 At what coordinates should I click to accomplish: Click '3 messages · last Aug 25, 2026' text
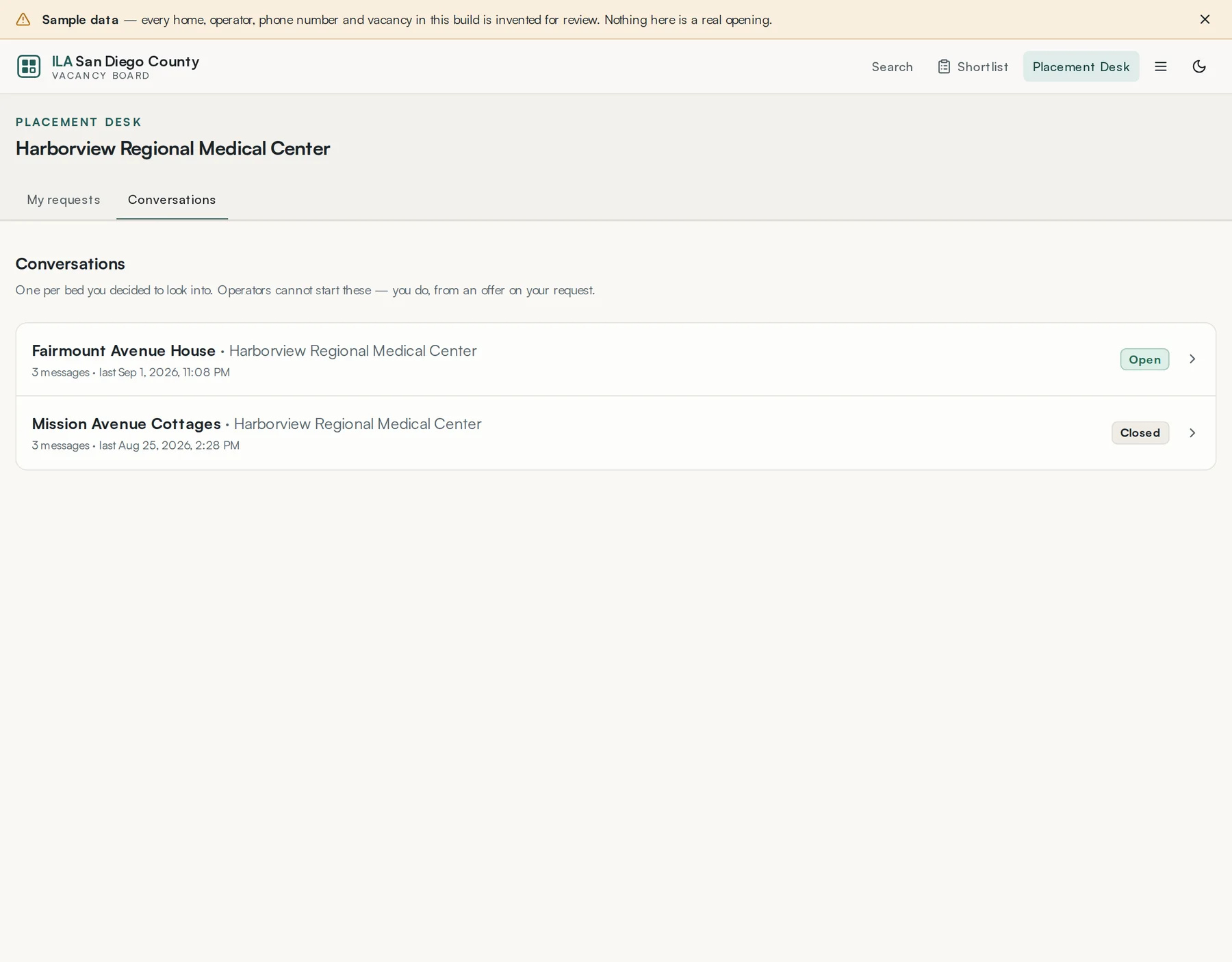[x=136, y=445]
